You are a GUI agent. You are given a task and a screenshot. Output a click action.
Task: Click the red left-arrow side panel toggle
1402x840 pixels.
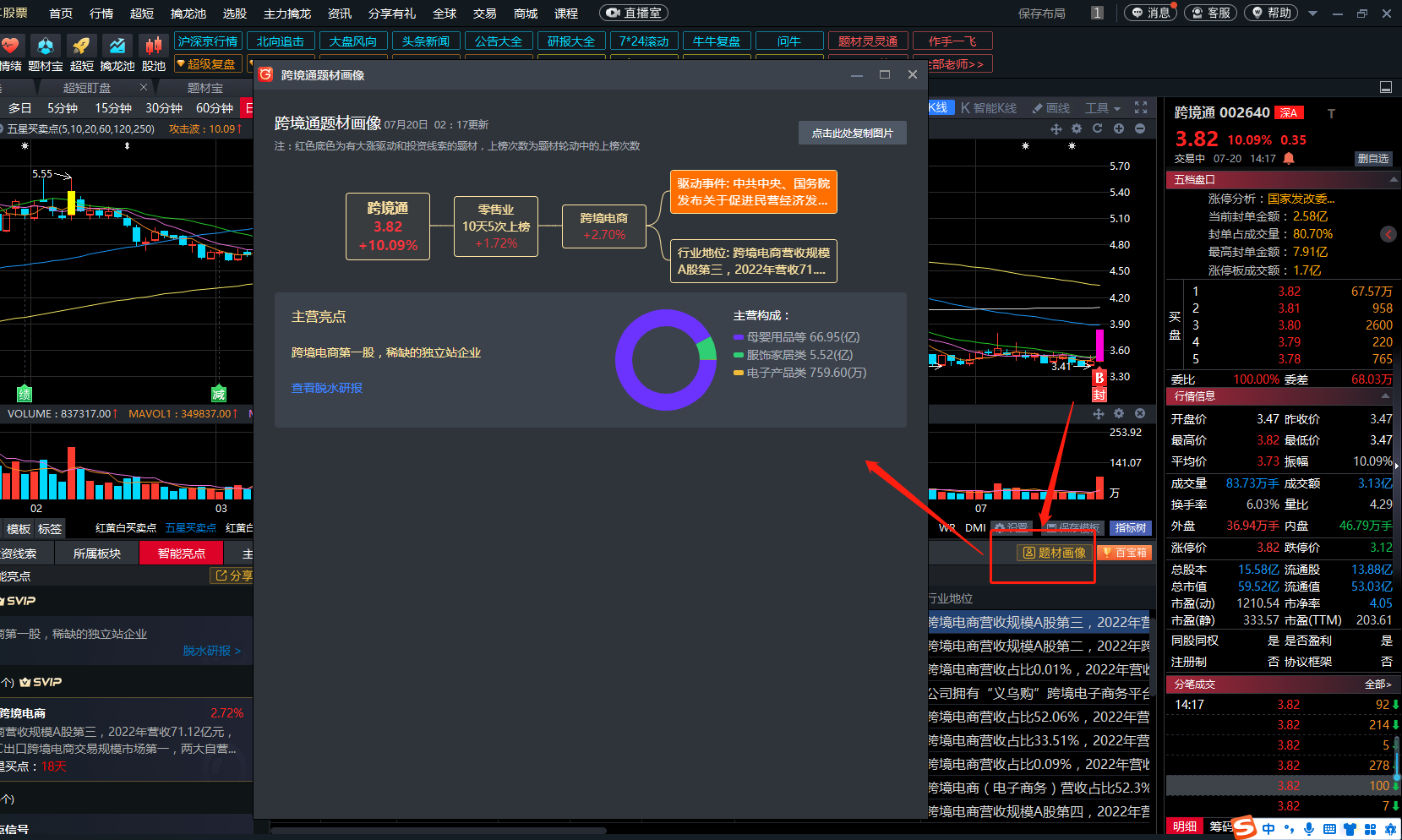point(1388,234)
